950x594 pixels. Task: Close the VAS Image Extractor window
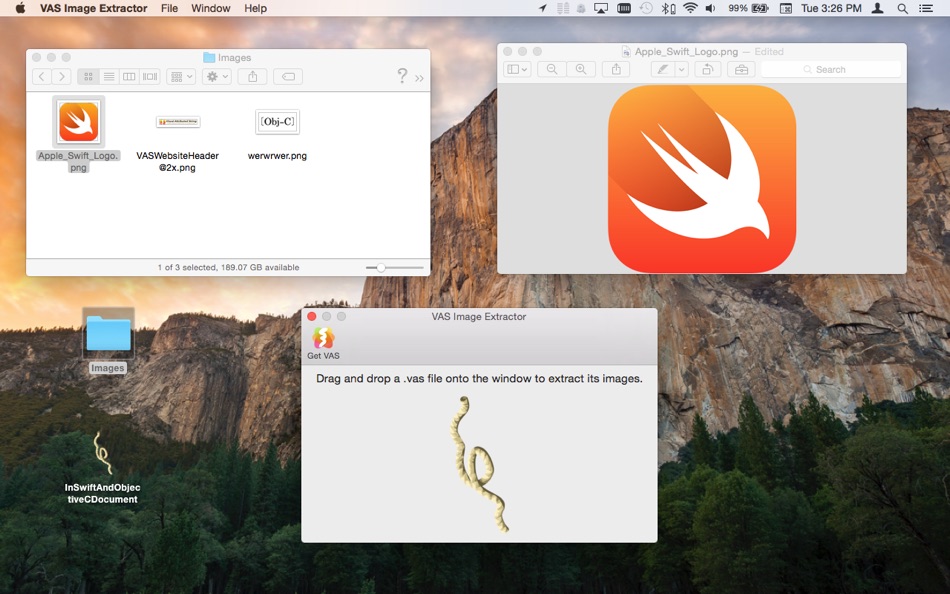click(311, 316)
